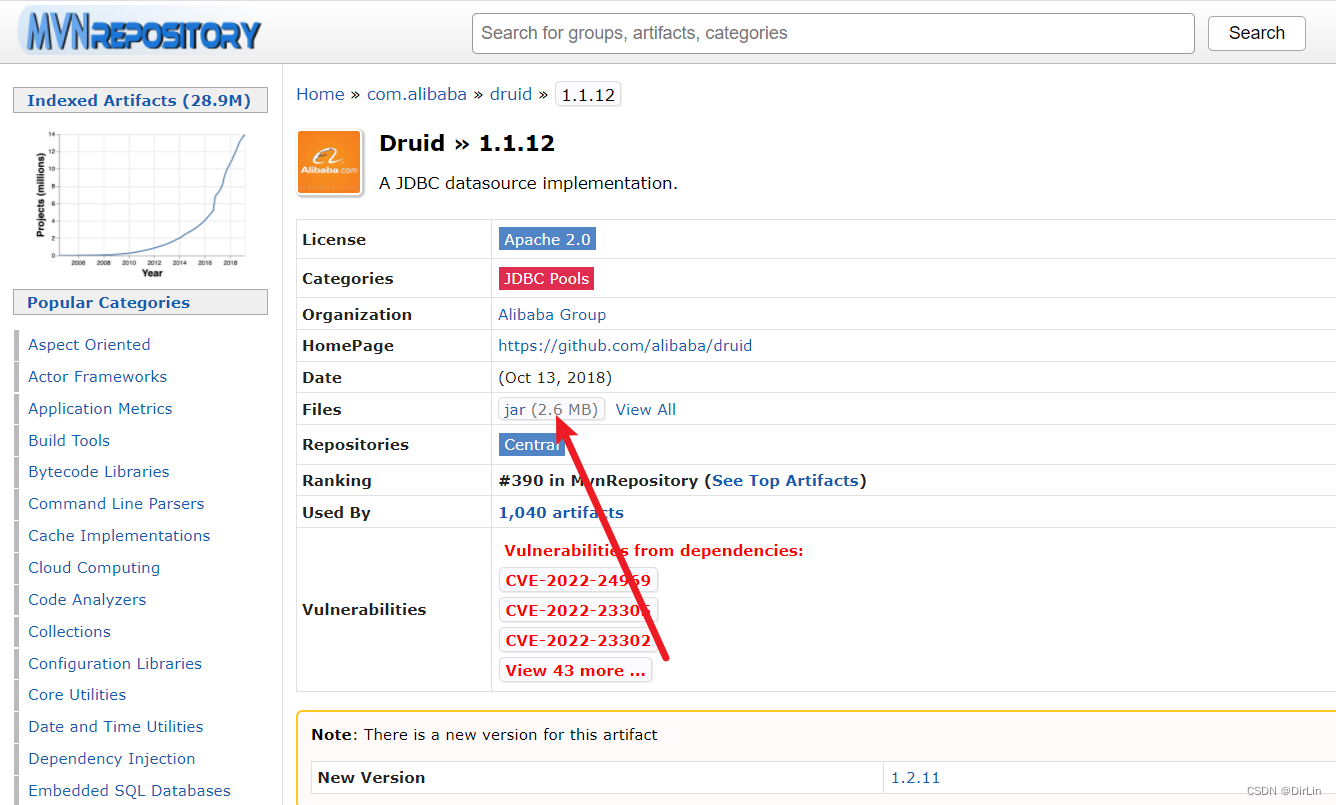The image size is (1336, 805).
Task: Open Core Utilities category
Action: tap(77, 694)
